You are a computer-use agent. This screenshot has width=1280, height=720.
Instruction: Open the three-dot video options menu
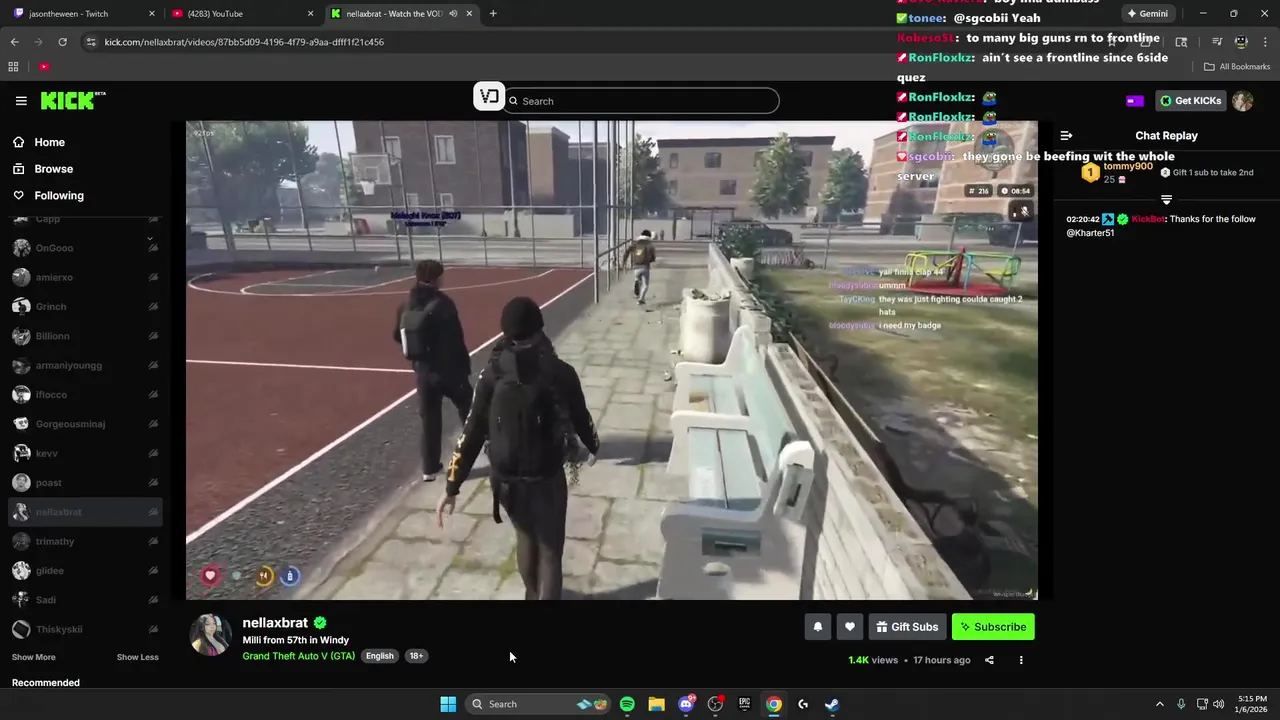click(x=1021, y=660)
